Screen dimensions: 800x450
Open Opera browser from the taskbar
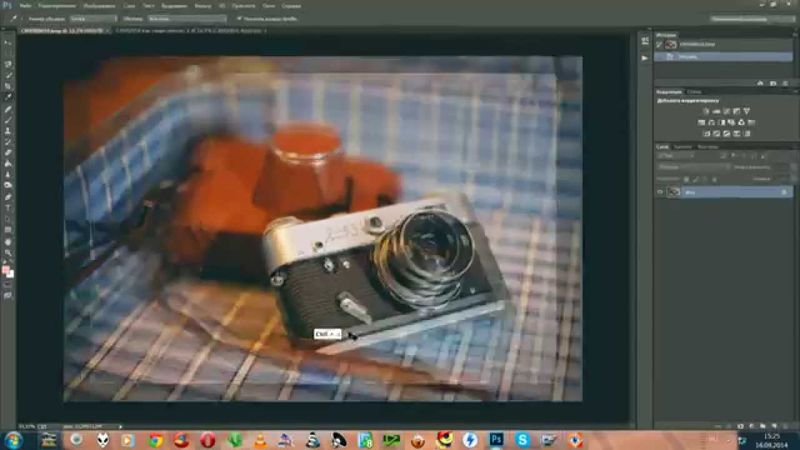point(208,440)
